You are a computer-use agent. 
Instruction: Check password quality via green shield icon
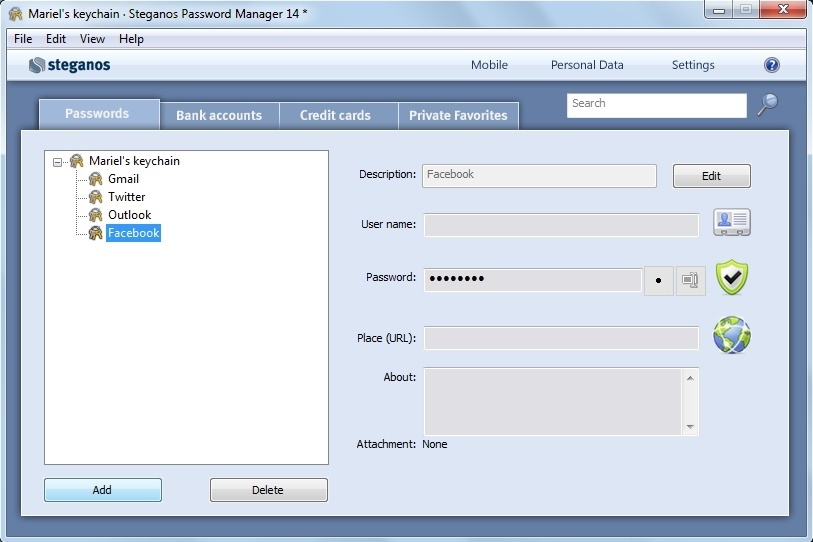point(732,277)
